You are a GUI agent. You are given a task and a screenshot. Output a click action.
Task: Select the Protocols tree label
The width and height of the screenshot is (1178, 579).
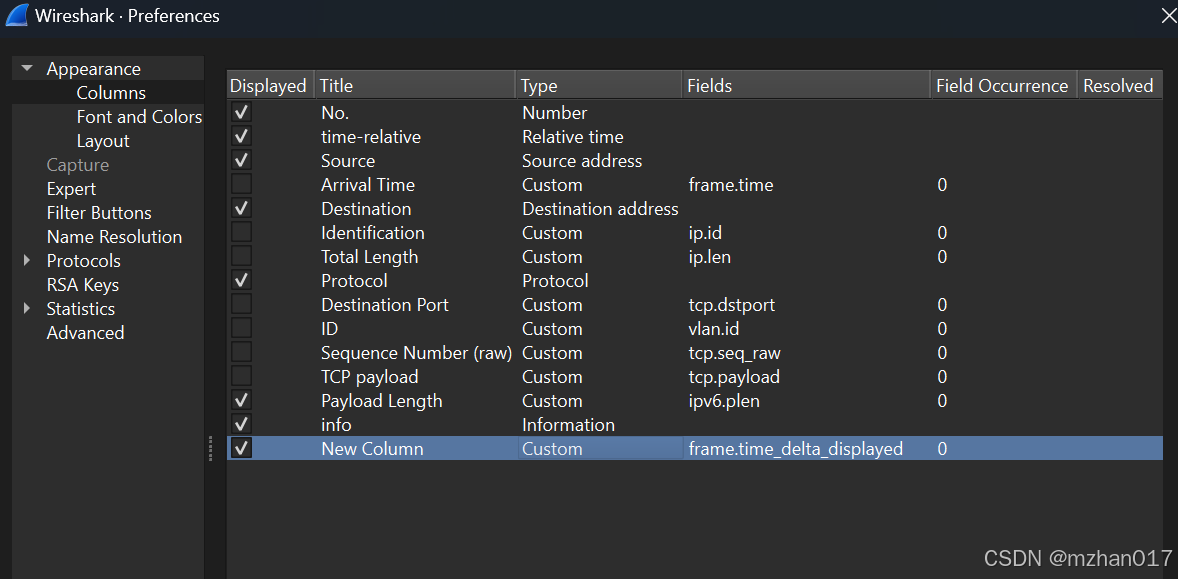(x=83, y=261)
